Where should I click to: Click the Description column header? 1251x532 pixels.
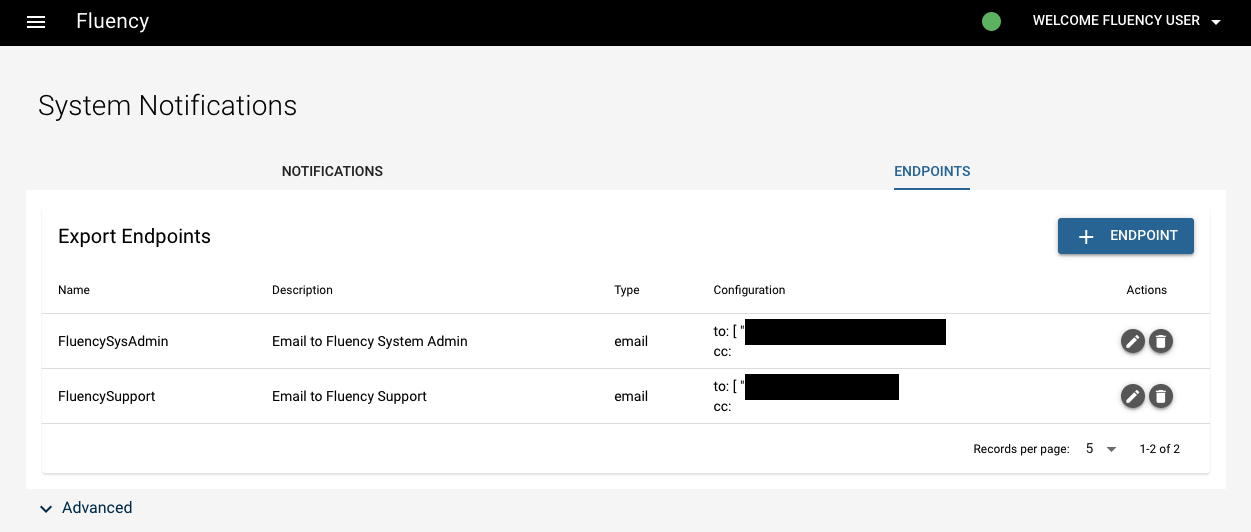pos(302,290)
